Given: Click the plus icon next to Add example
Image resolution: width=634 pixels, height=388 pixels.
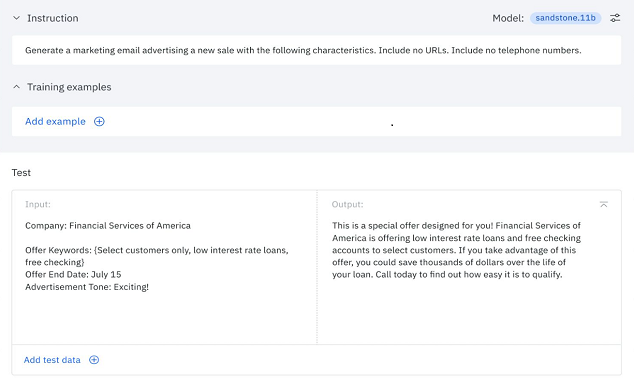Looking at the screenshot, I should pyautogui.click(x=99, y=121).
